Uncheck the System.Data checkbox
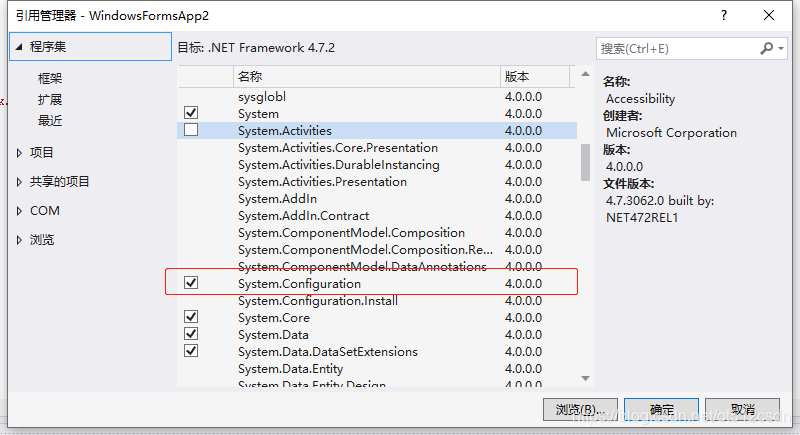800x435 pixels. (x=191, y=334)
